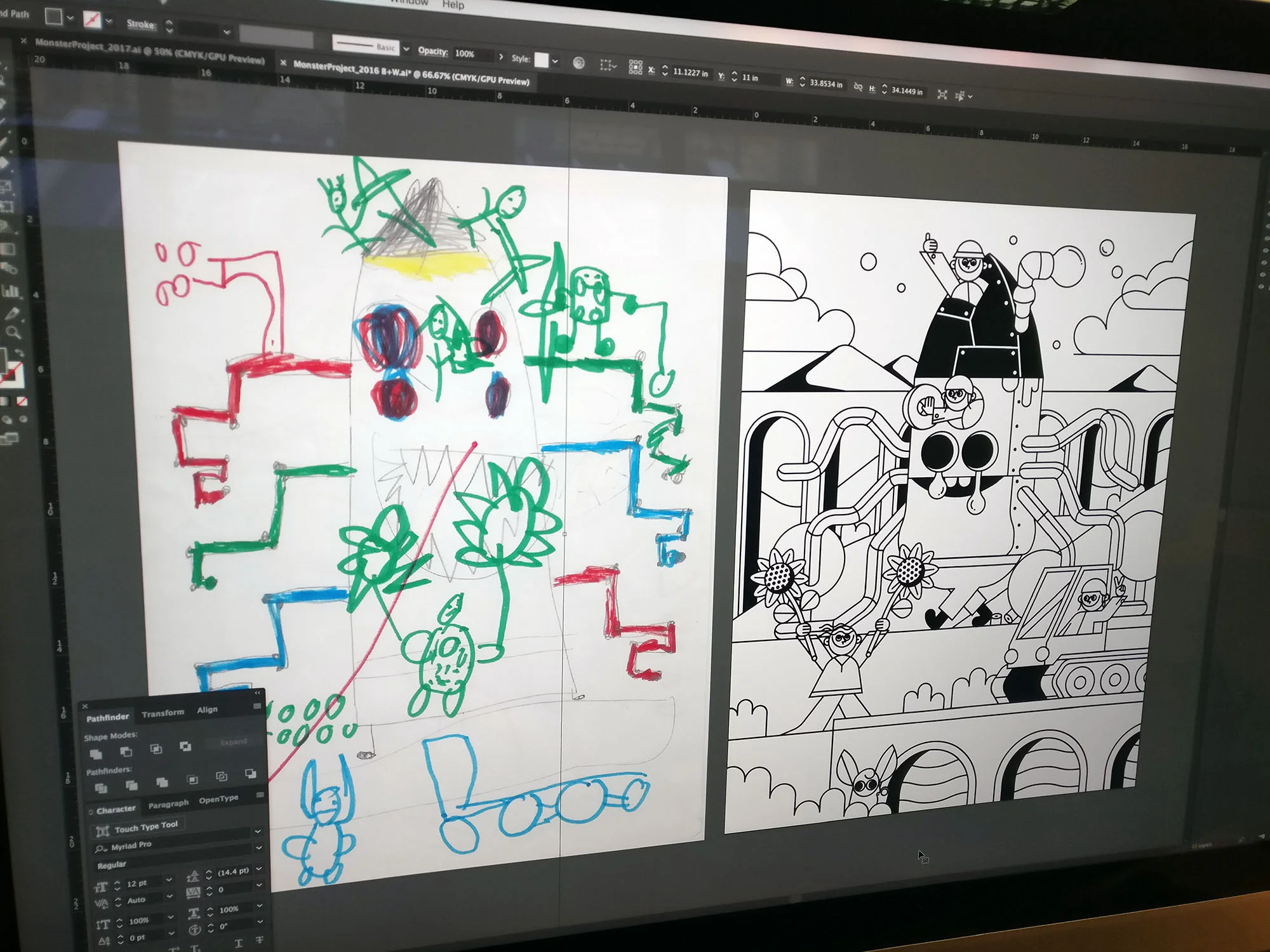Viewport: 1270px width, 952px height.
Task: Open the fill color dropdown arrow
Action: coord(70,18)
